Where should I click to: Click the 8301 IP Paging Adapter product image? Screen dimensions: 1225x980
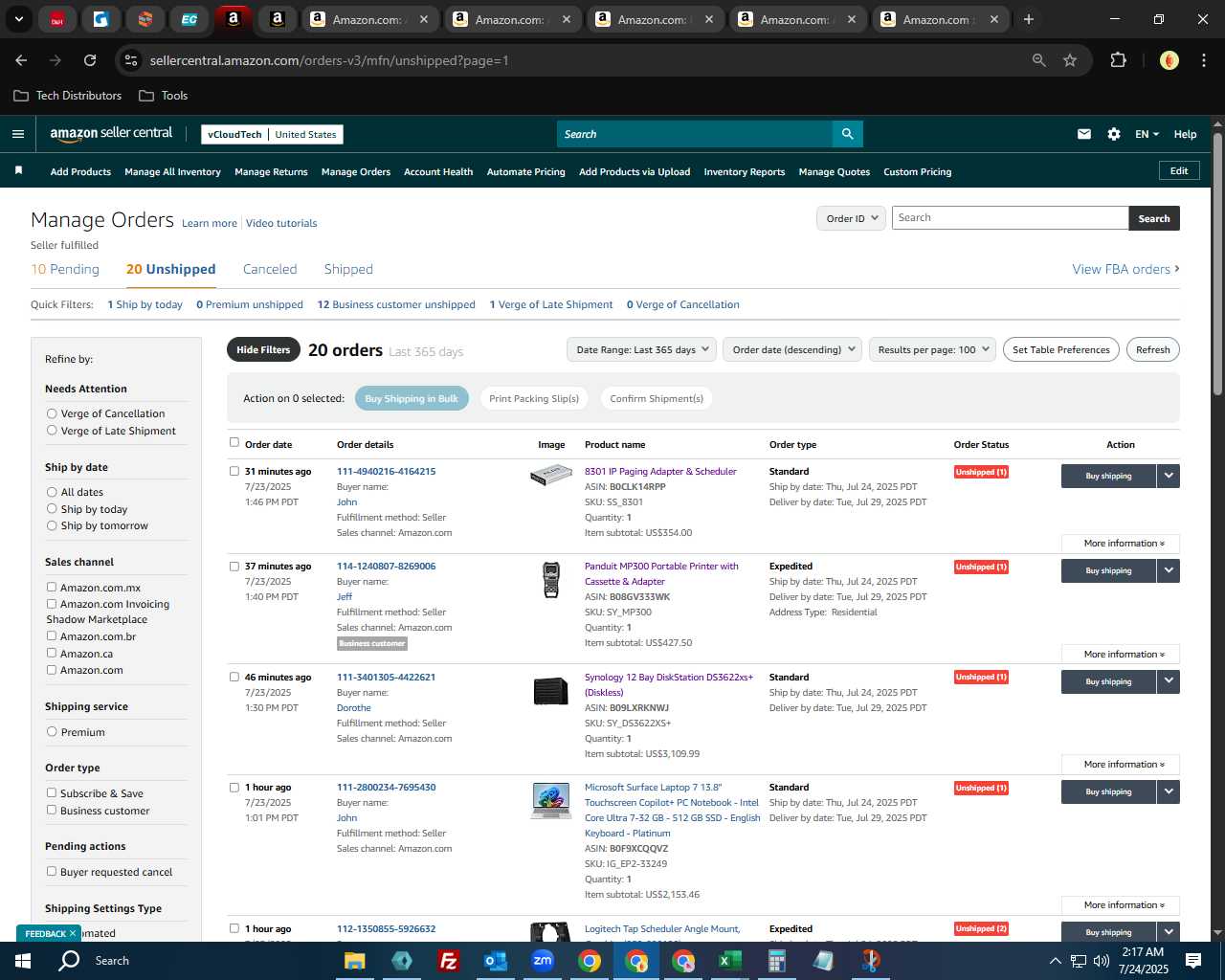pyautogui.click(x=551, y=475)
